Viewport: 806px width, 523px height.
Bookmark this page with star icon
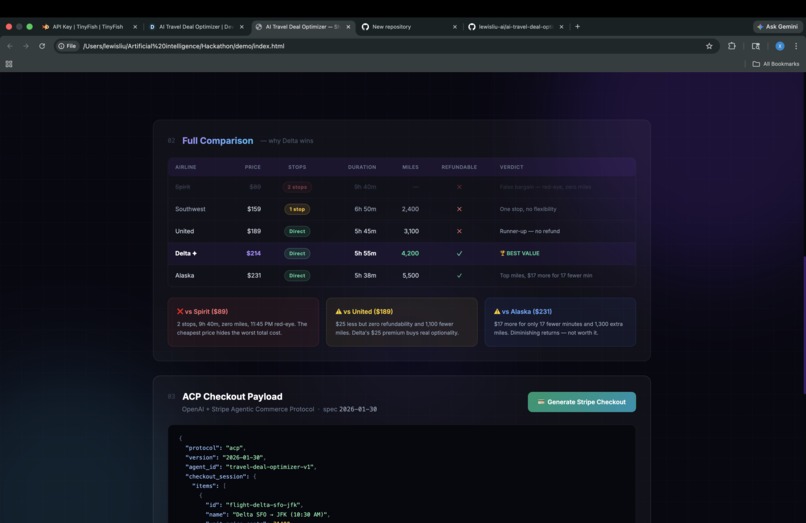click(709, 46)
